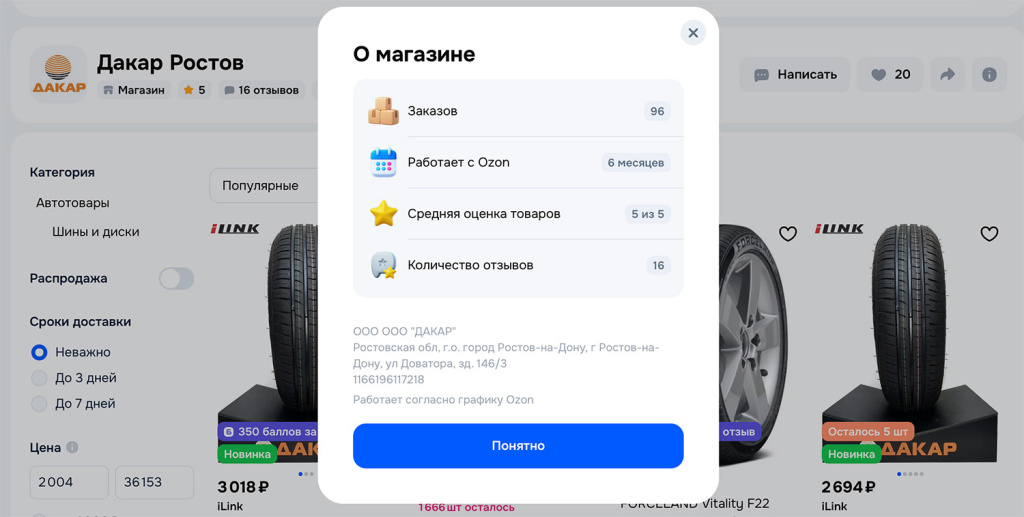Image resolution: width=1024 pixels, height=517 pixels.
Task: Click the '16 отзывов' reviews badge
Action: [262, 90]
